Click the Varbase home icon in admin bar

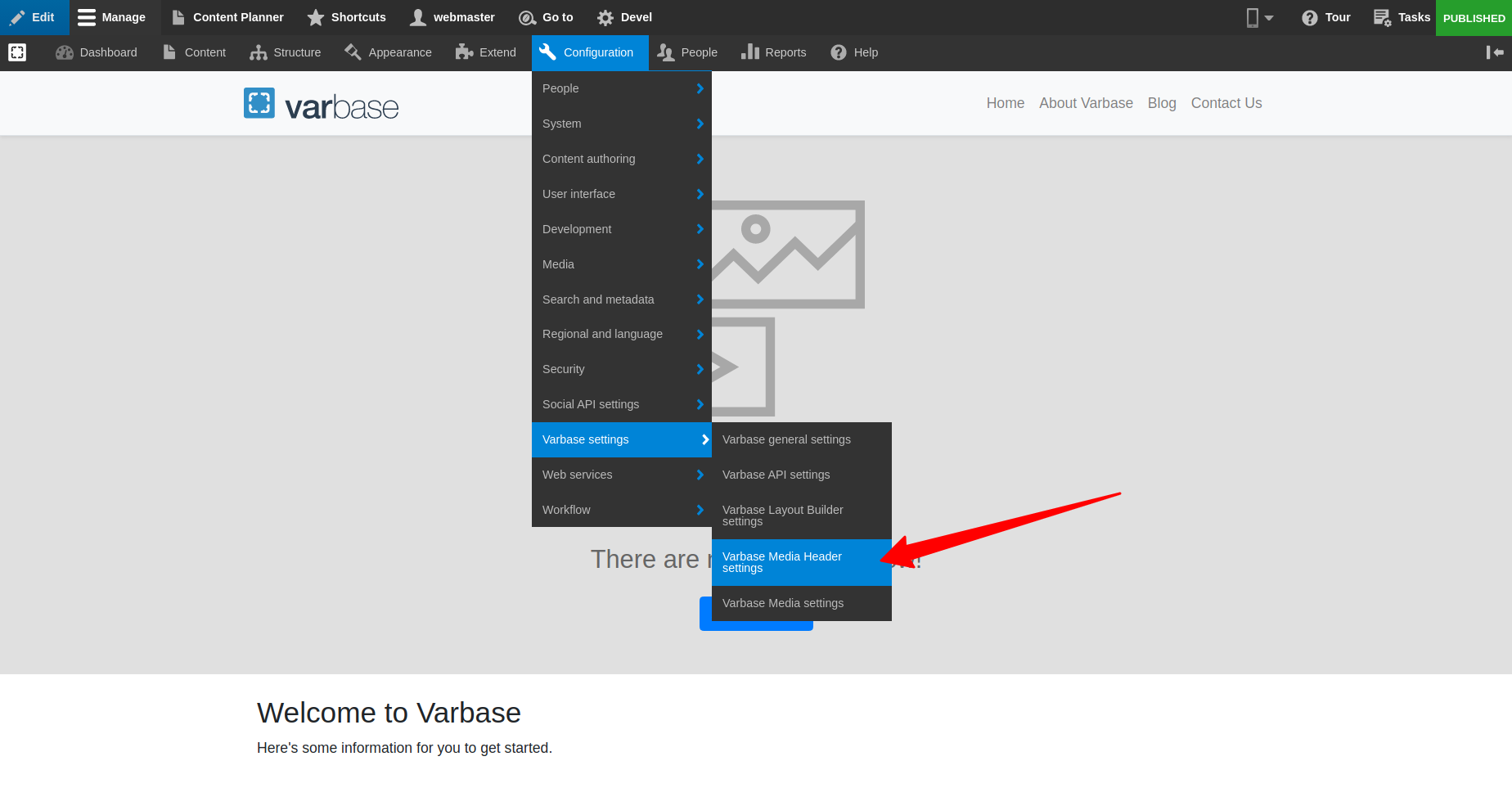pyautogui.click(x=17, y=52)
